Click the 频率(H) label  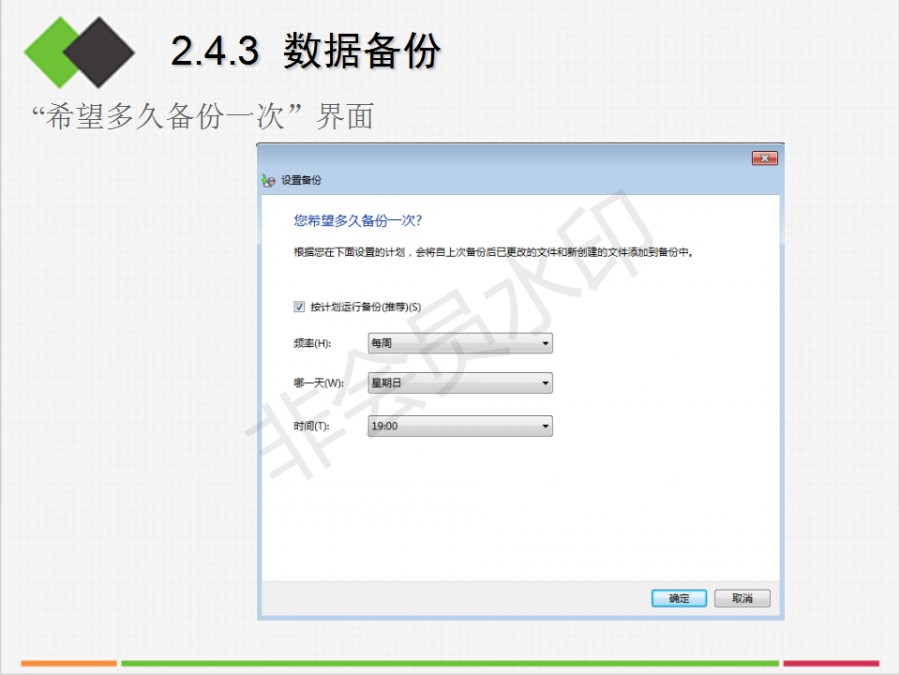click(312, 343)
